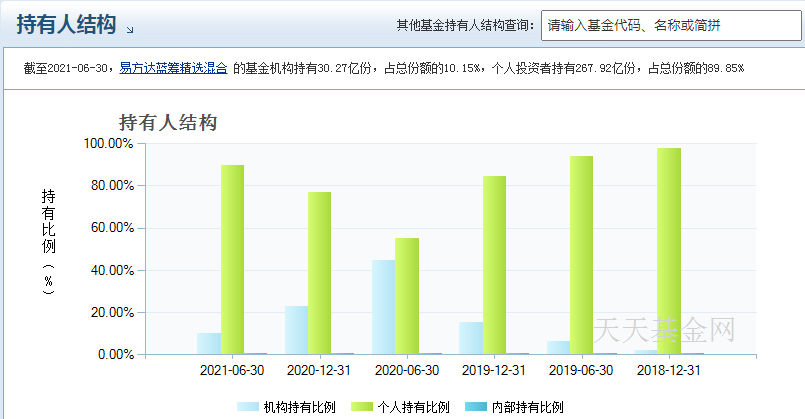Click the 持有人结构 chart title text
Image resolution: width=805 pixels, height=419 pixels.
(168, 123)
